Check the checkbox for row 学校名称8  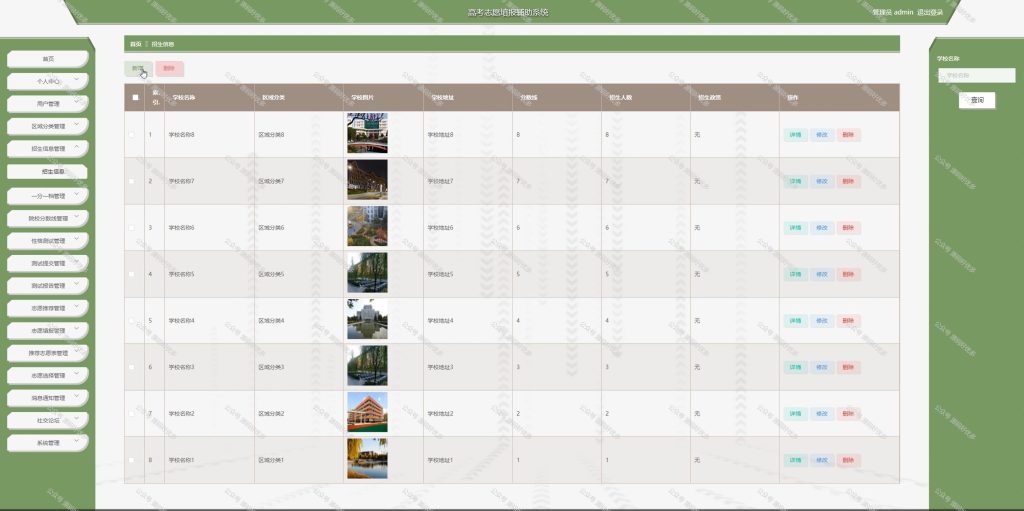click(x=132, y=135)
